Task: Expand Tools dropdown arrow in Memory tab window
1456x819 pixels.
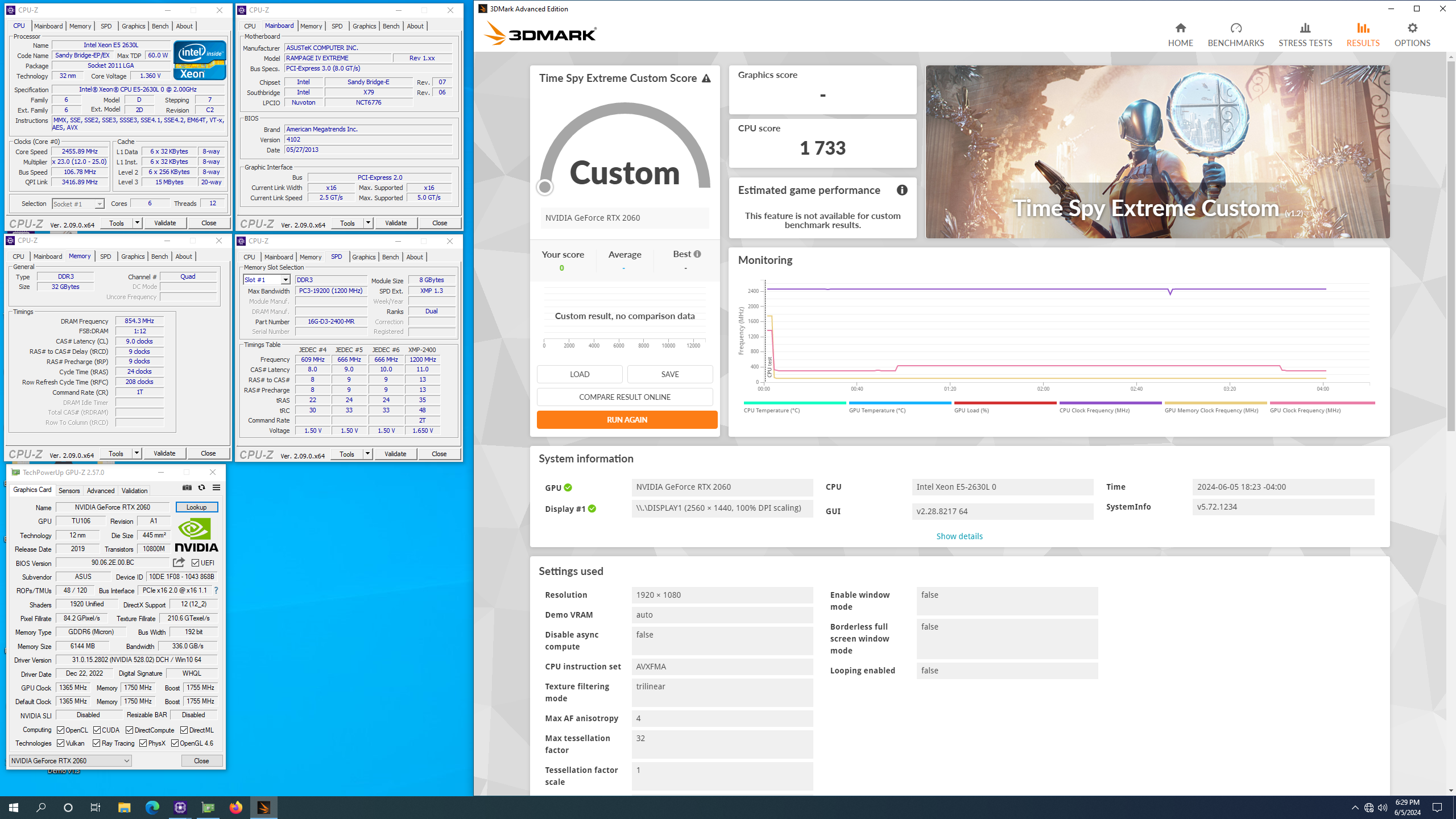Action: point(136,453)
